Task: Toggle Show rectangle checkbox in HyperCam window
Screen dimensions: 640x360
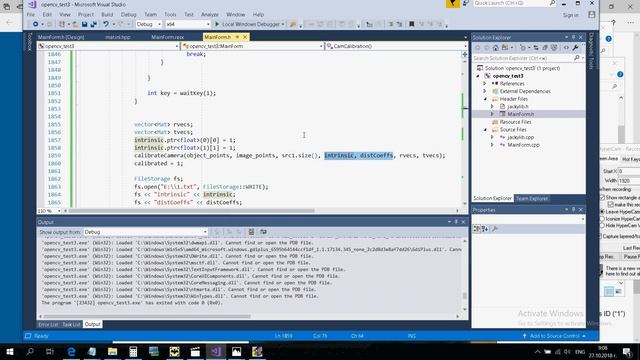Action: coord(602,198)
